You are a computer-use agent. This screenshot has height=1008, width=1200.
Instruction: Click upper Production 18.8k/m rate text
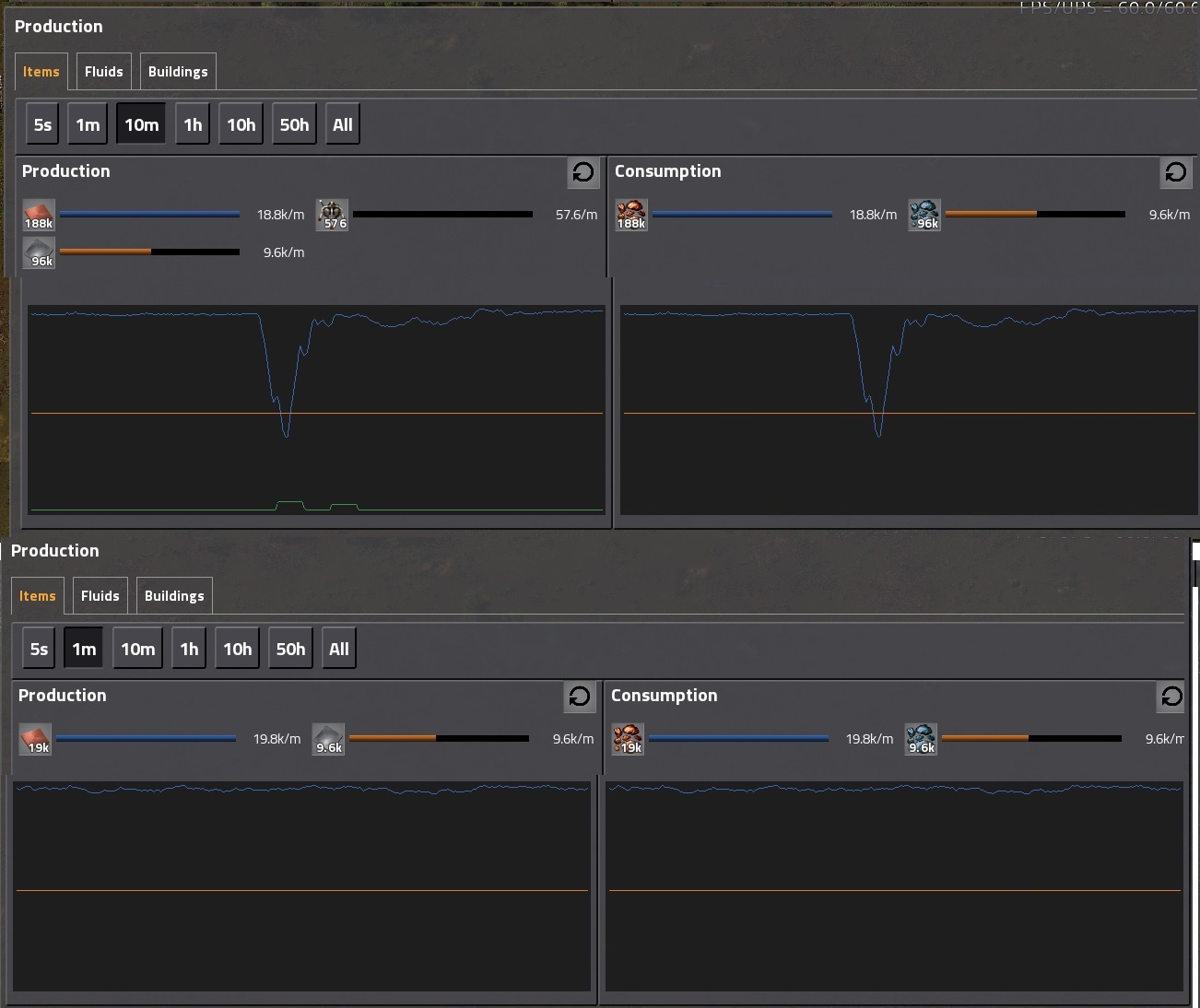(280, 215)
